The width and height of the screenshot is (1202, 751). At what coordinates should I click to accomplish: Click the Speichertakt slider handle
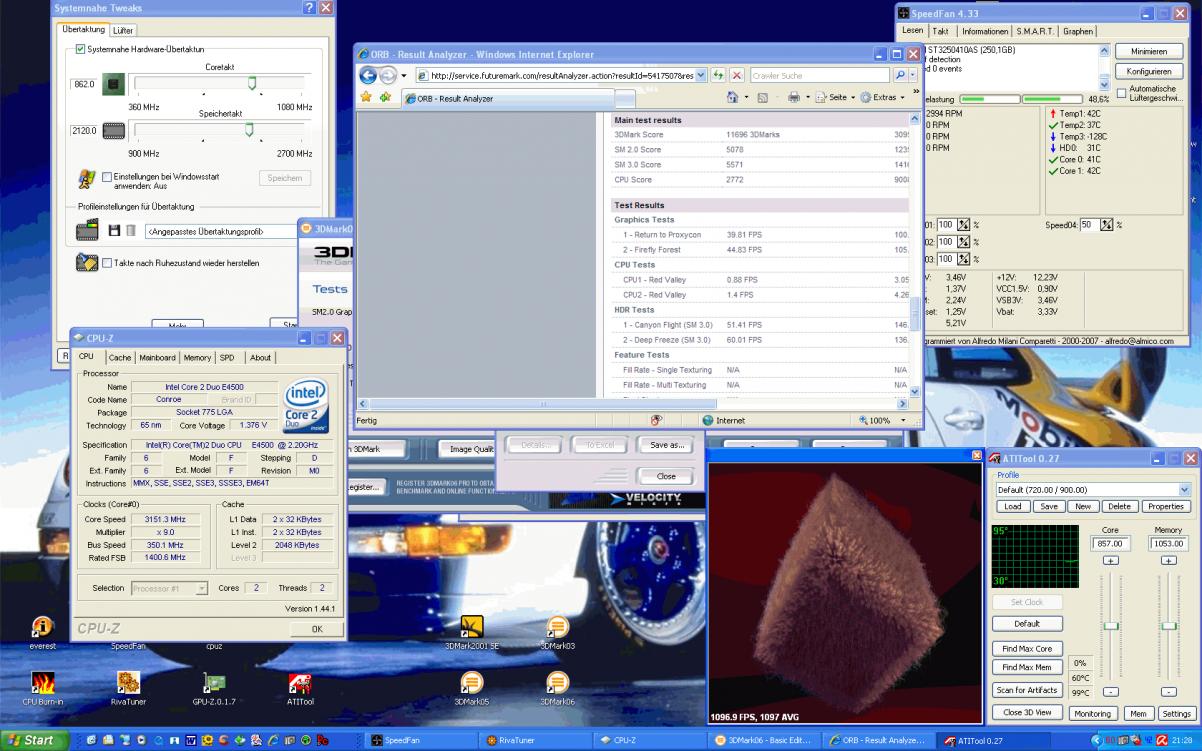click(x=249, y=130)
